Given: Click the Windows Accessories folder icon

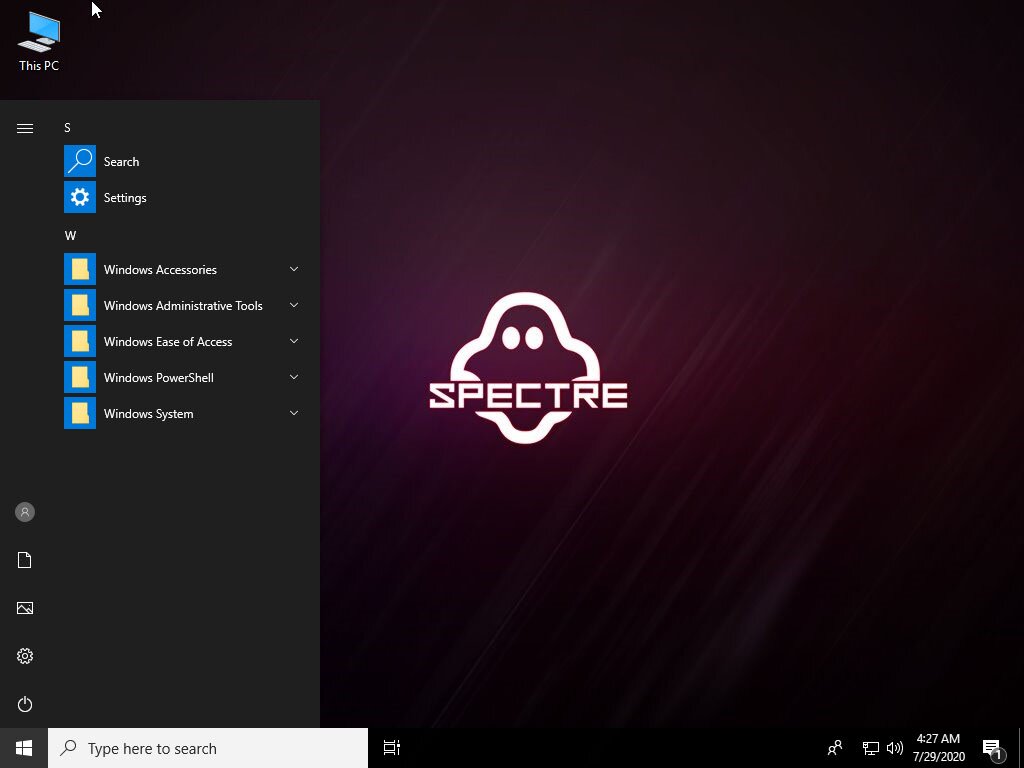Looking at the screenshot, I should 80,269.
